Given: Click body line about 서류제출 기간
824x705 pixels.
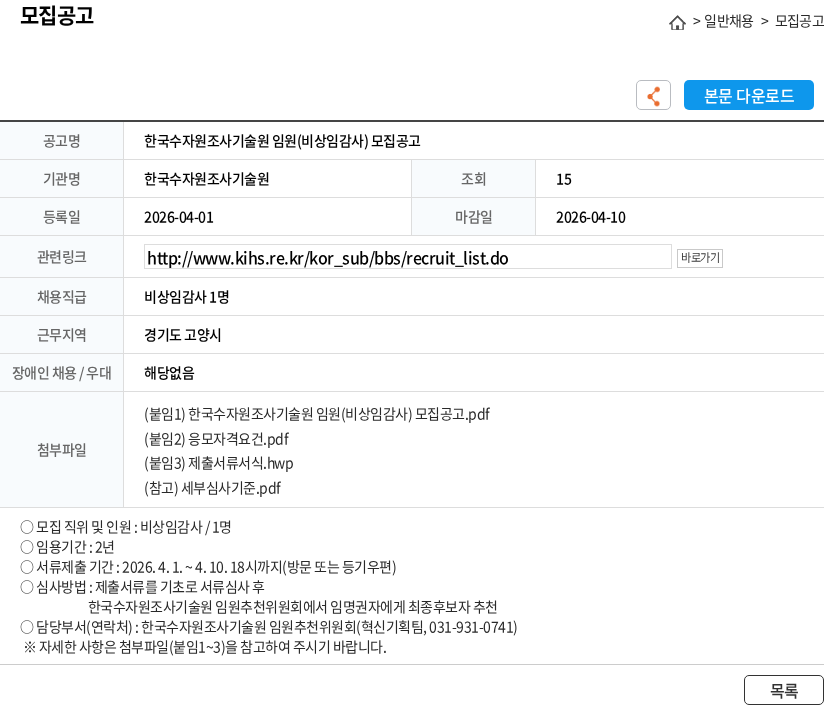Looking at the screenshot, I should [208, 567].
